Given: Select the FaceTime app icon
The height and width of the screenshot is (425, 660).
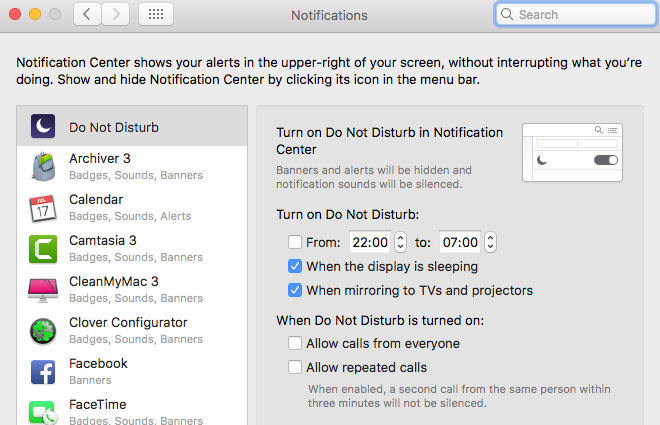Looking at the screenshot, I should point(44,411).
